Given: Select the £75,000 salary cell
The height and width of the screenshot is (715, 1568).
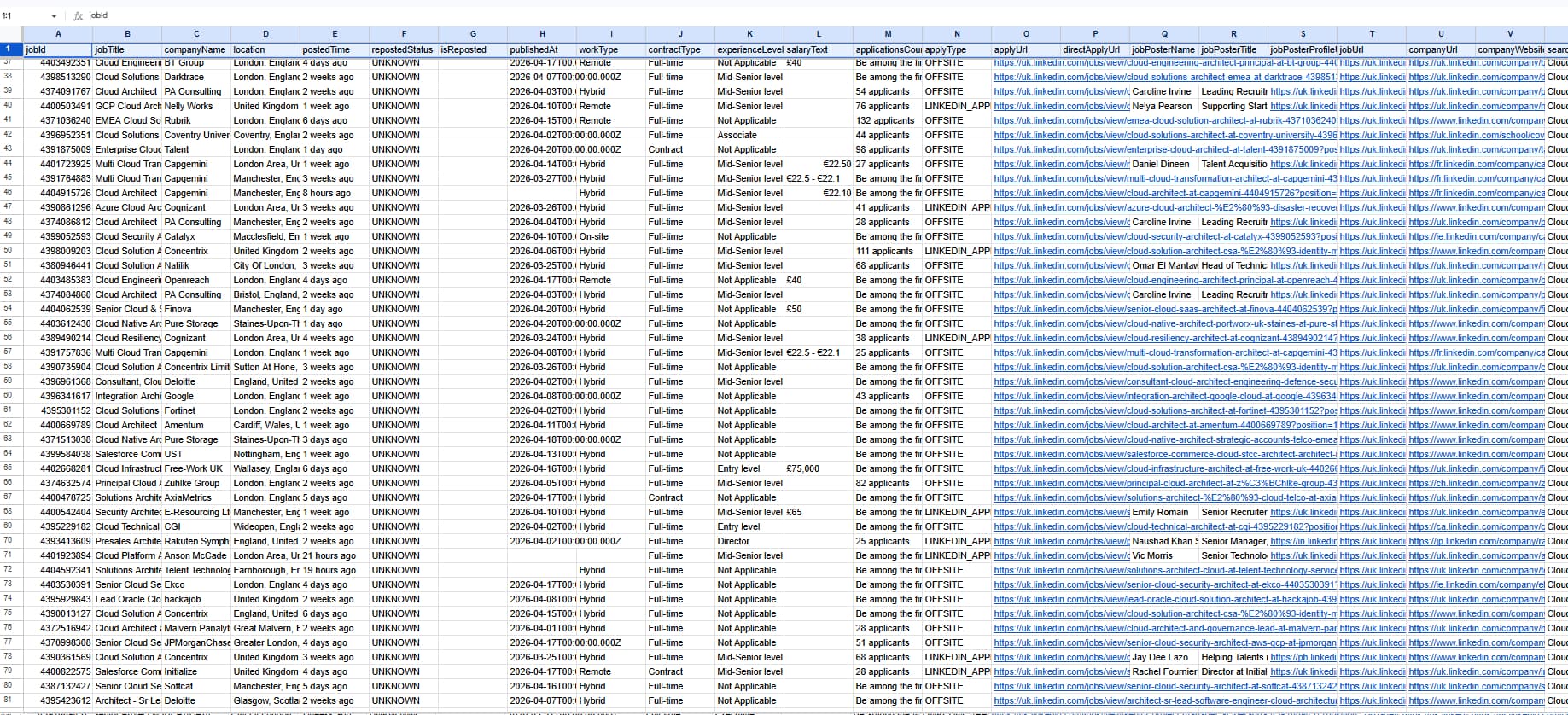Looking at the screenshot, I should pyautogui.click(x=819, y=468).
